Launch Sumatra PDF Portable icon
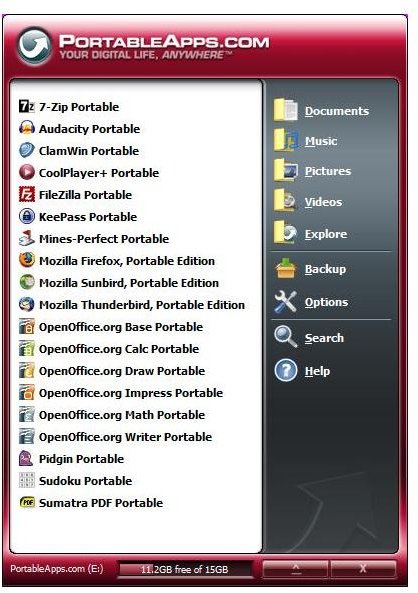Viewport: 418px width, 593px height. [x=27, y=503]
